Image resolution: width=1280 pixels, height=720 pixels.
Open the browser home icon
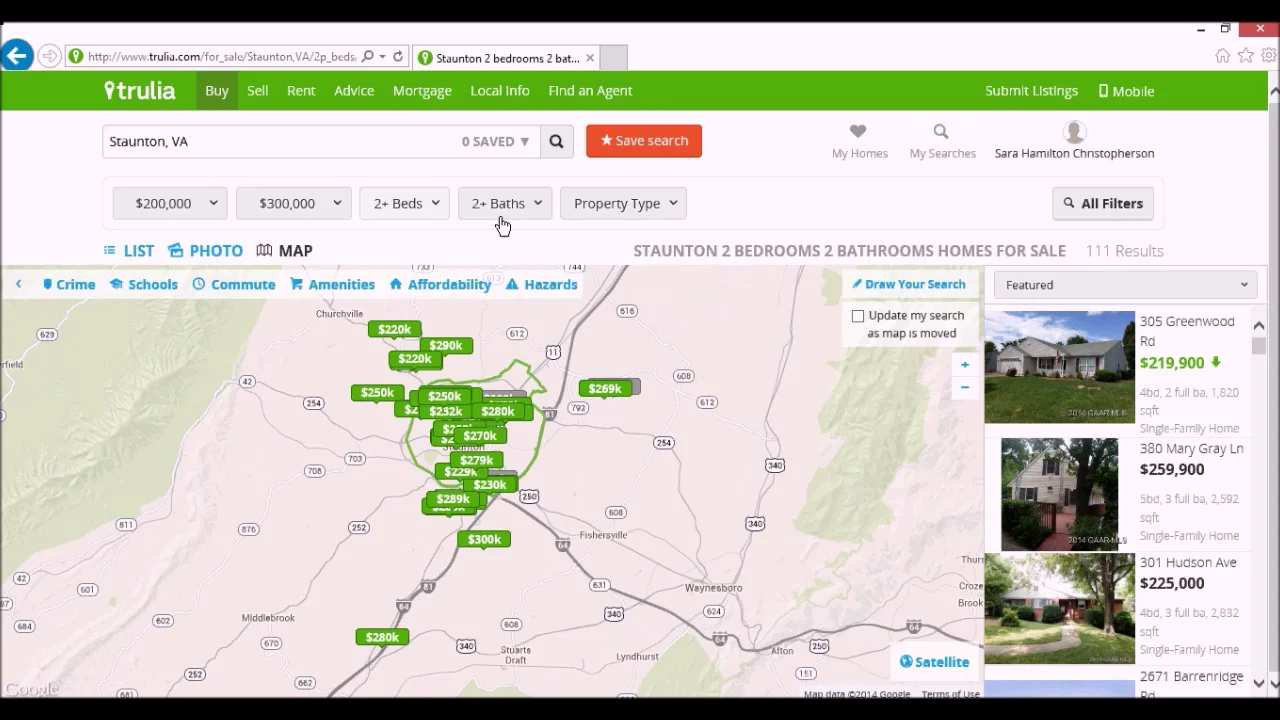pyautogui.click(x=1222, y=56)
